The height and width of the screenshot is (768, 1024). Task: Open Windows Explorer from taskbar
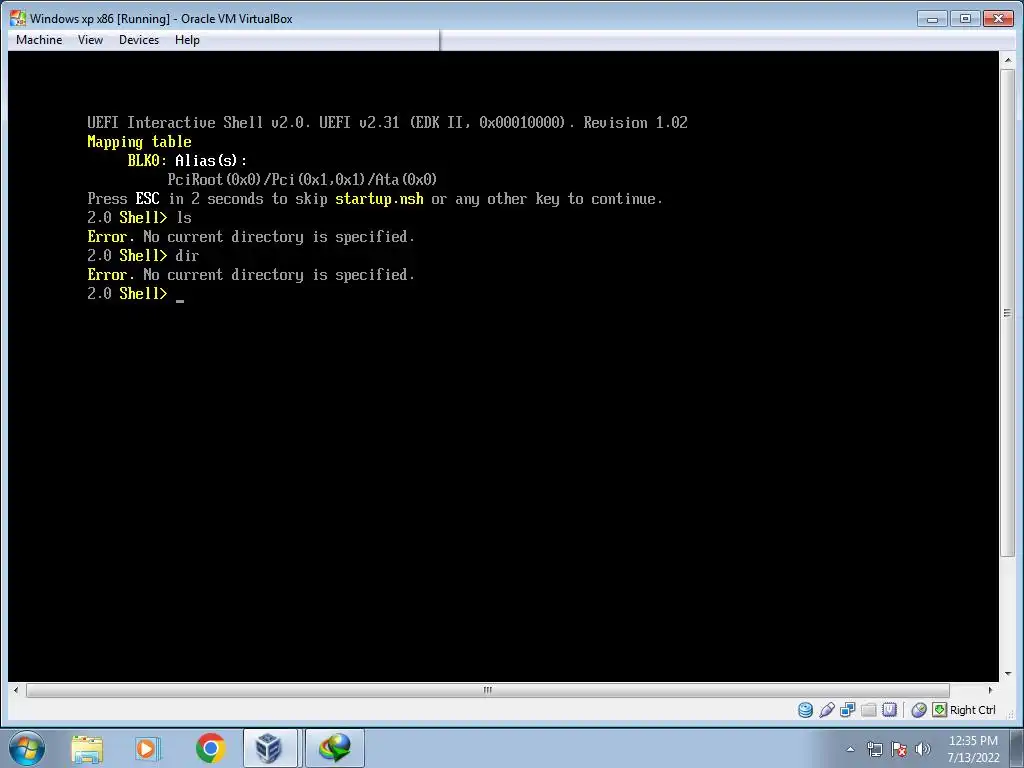[87, 748]
